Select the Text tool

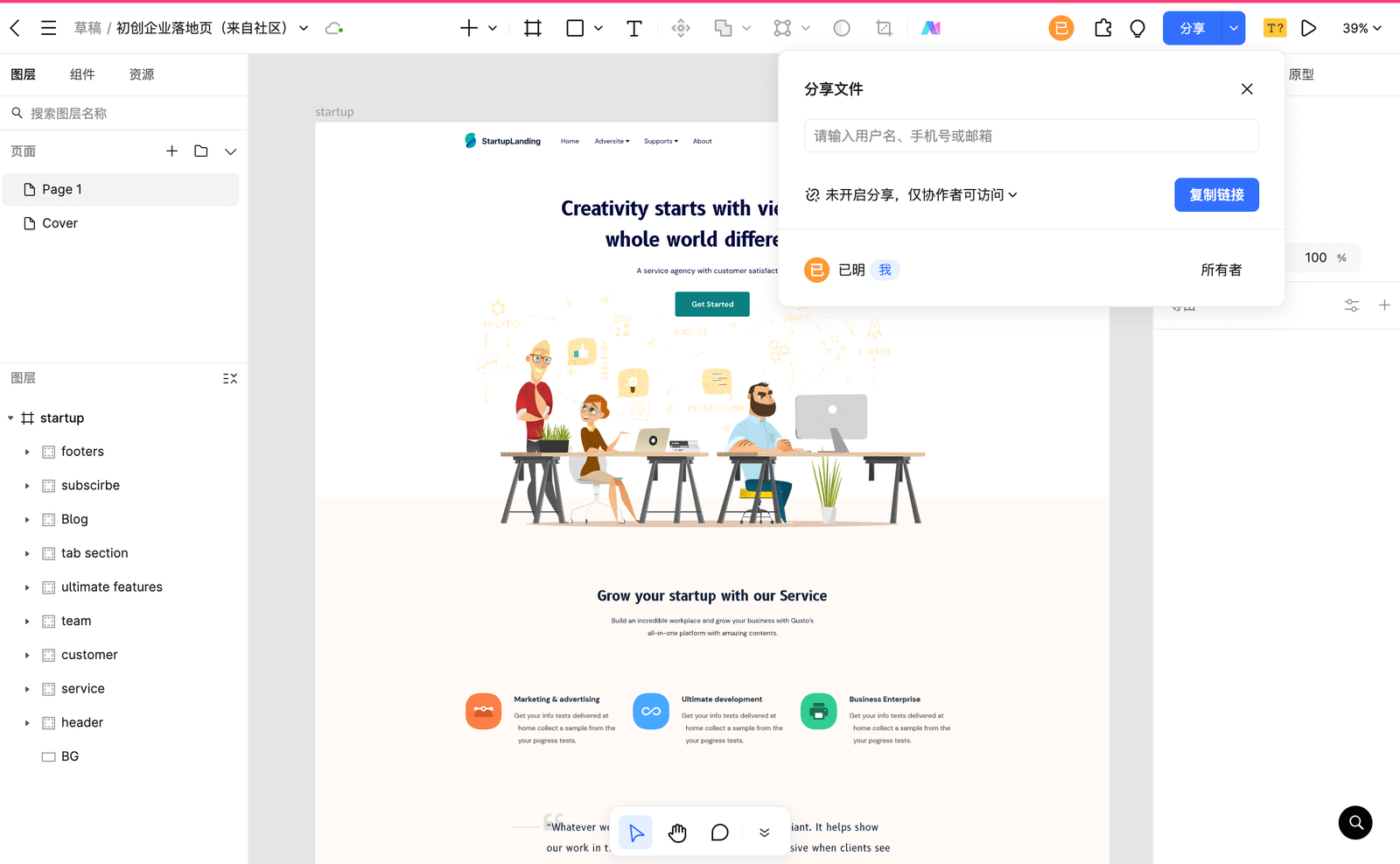click(x=633, y=28)
